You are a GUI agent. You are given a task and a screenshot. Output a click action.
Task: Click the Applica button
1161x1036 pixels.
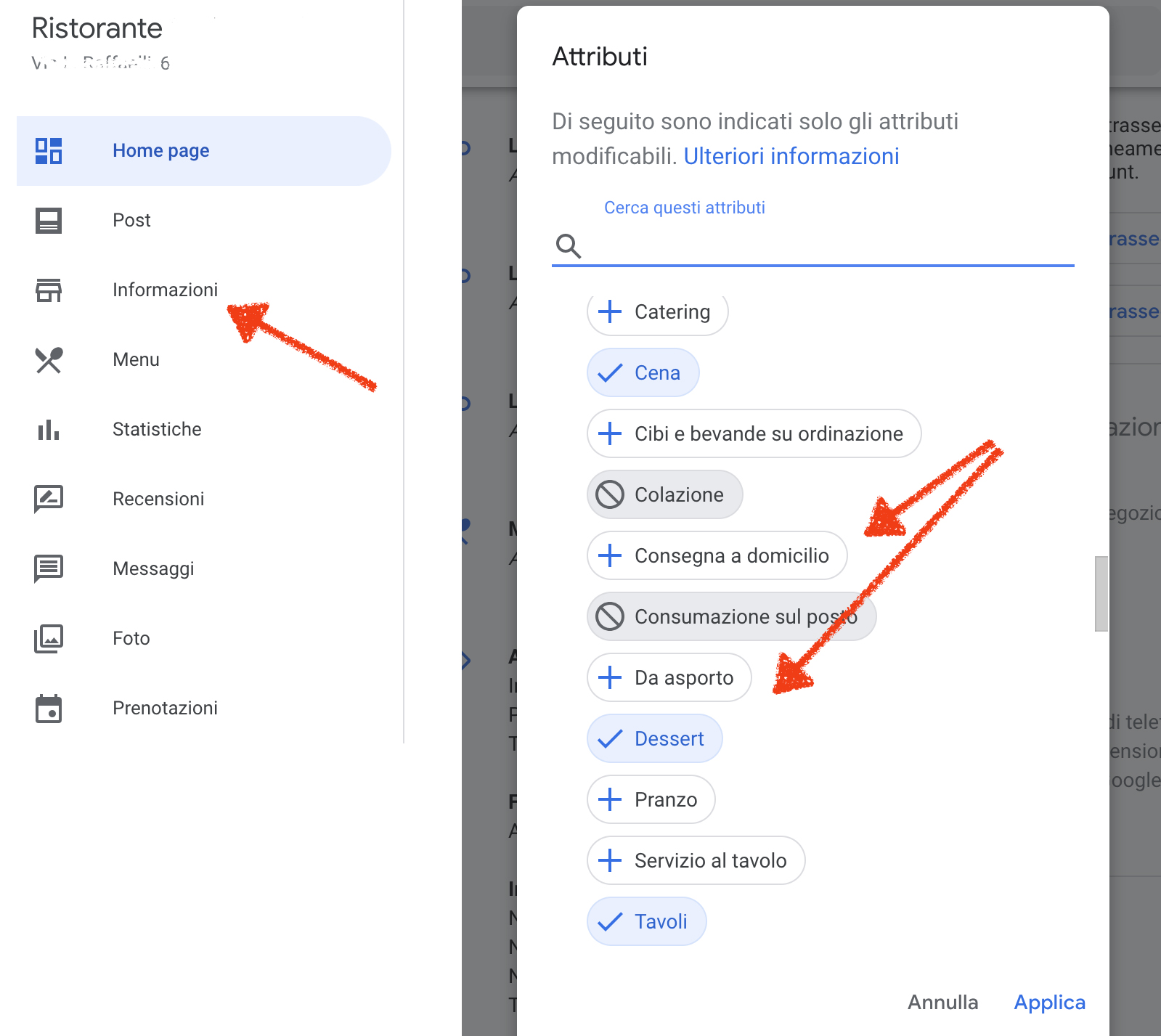click(1049, 1003)
